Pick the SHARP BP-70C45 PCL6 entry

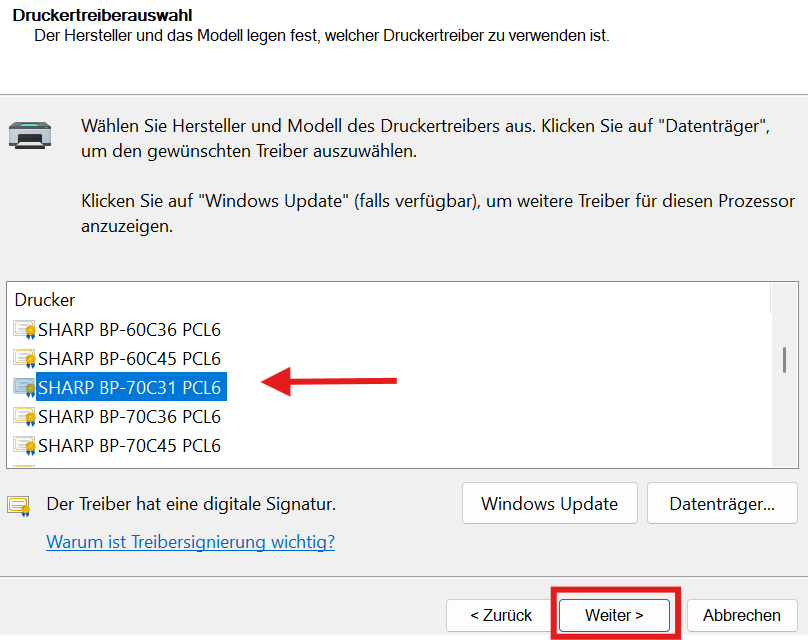129,445
